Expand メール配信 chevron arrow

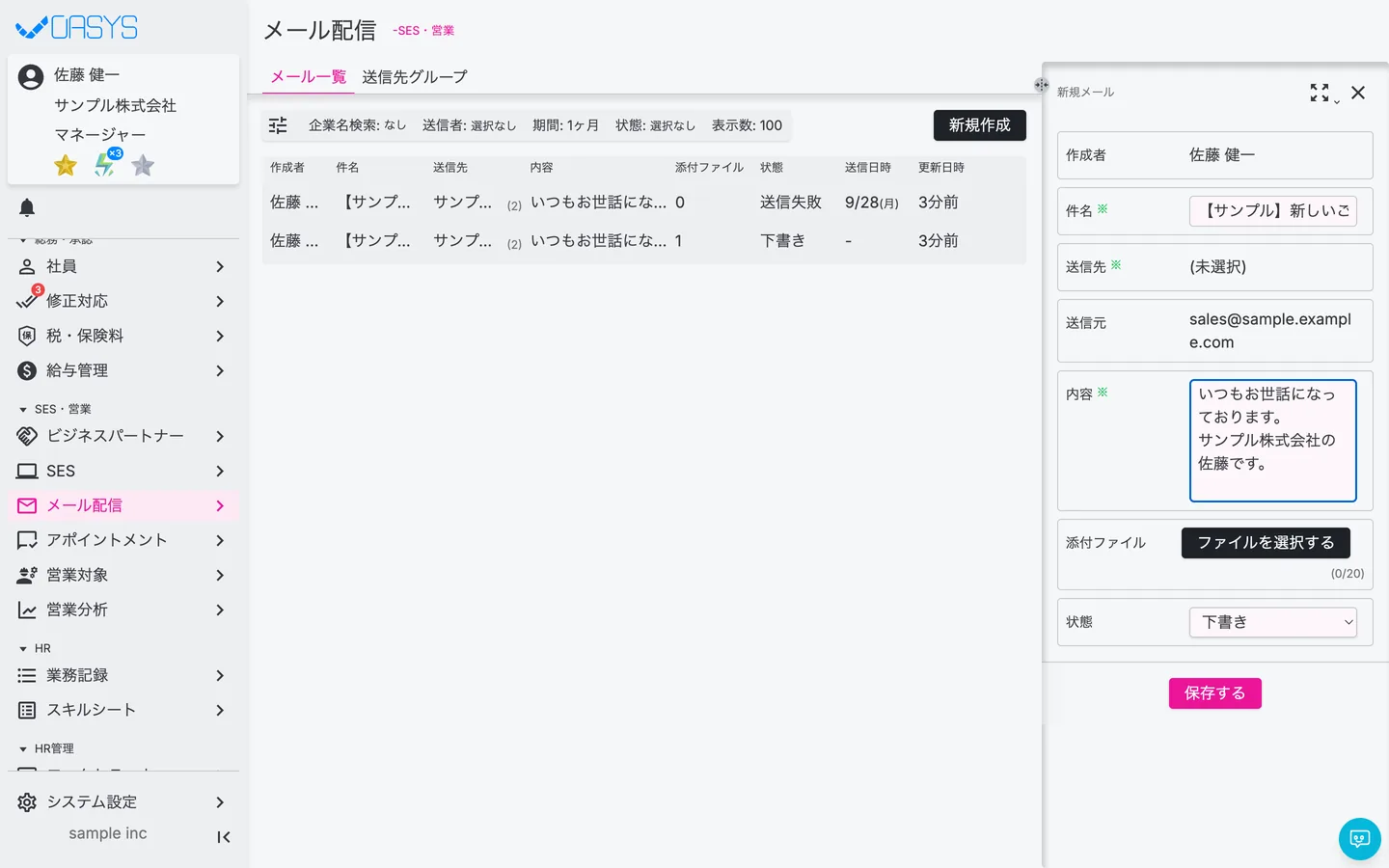point(220,505)
